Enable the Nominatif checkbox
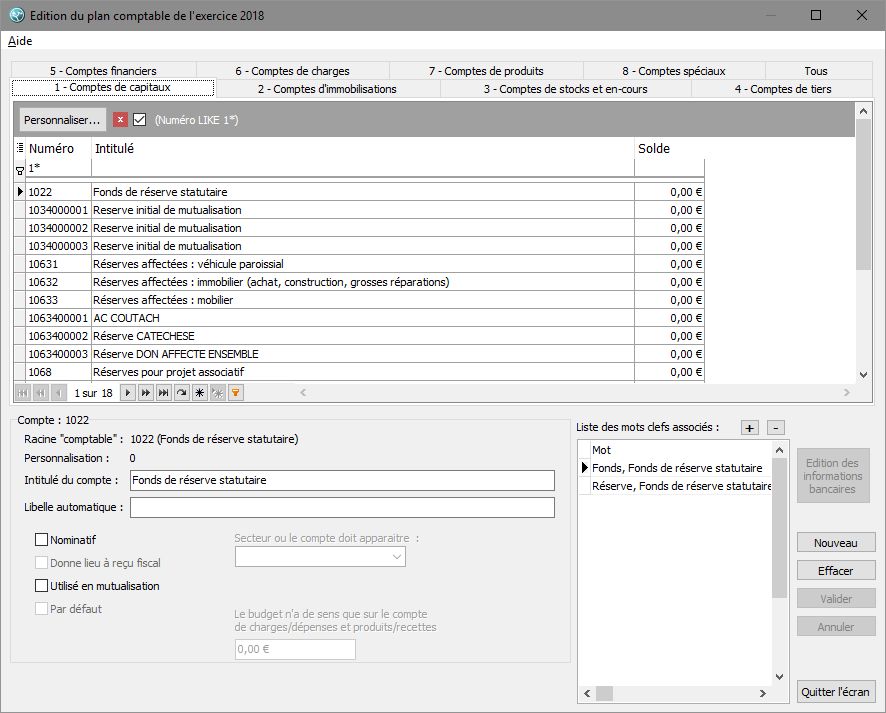886x713 pixels. point(42,540)
